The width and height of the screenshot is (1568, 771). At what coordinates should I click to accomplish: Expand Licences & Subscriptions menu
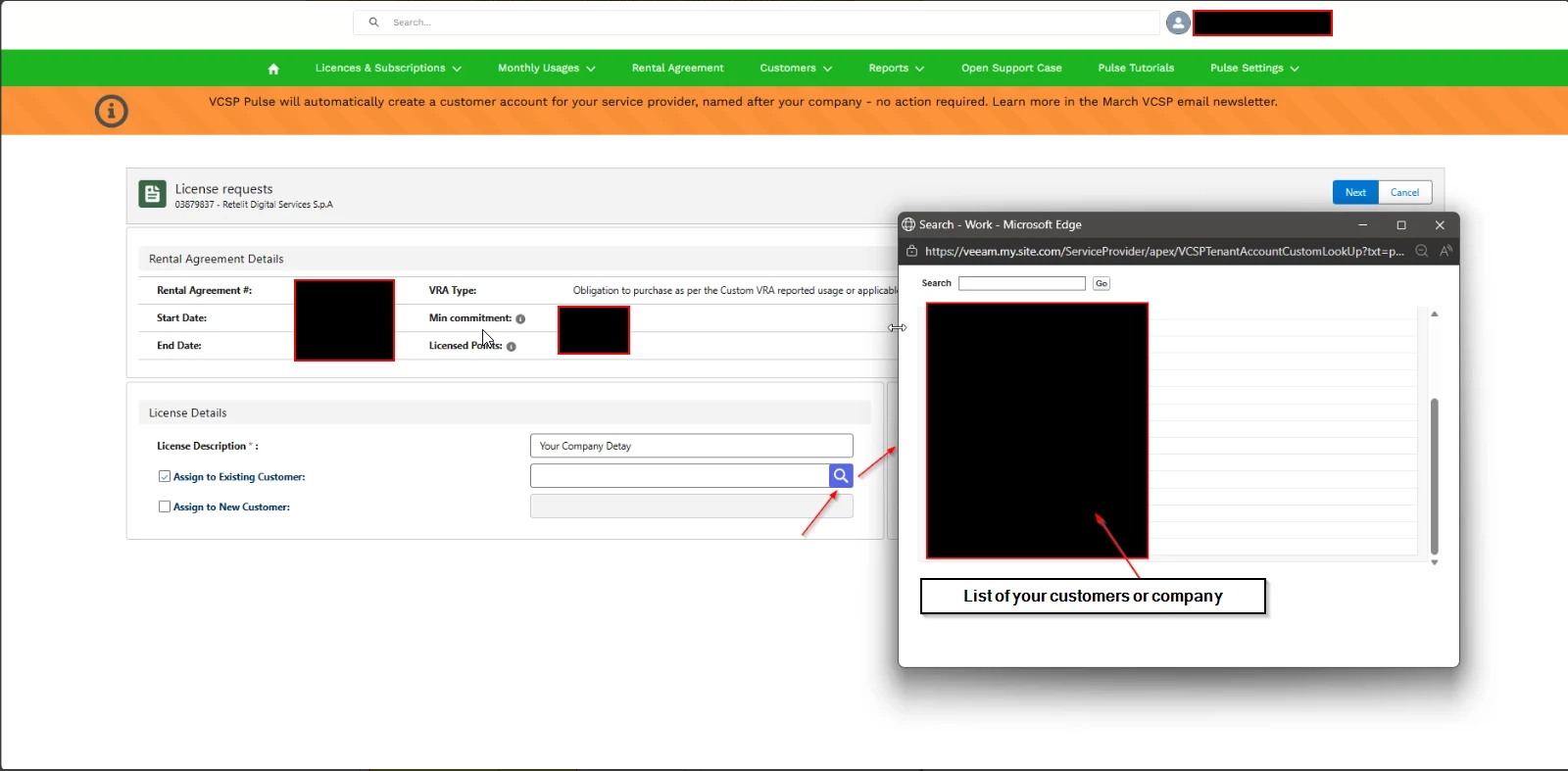pyautogui.click(x=388, y=69)
